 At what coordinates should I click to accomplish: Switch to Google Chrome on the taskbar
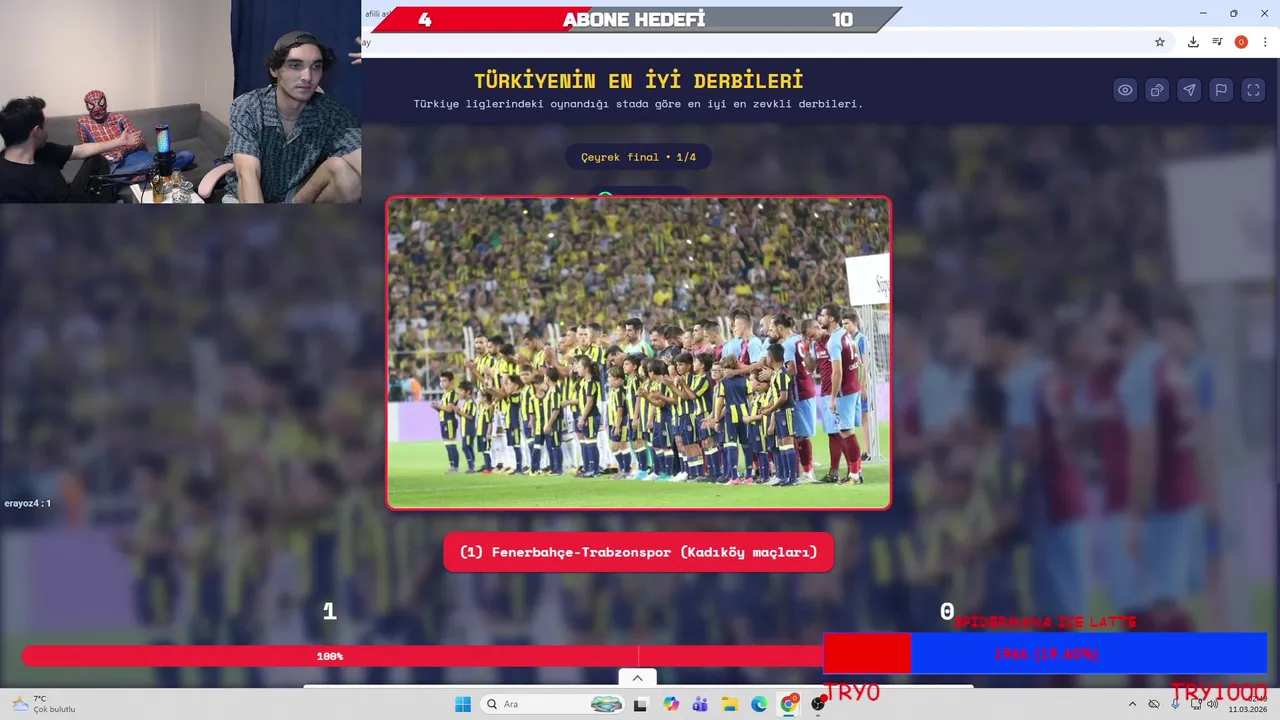[789, 704]
